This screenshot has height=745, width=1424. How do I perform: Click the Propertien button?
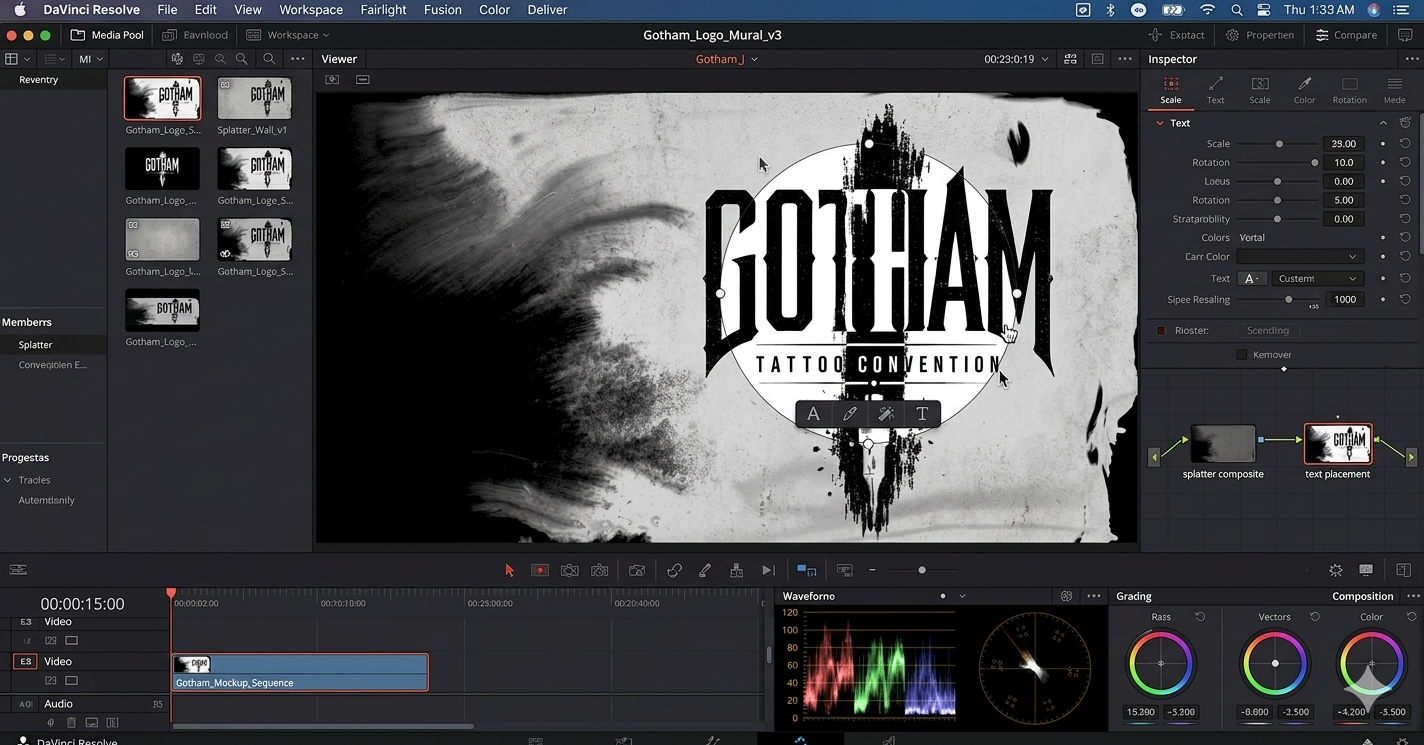1260,35
